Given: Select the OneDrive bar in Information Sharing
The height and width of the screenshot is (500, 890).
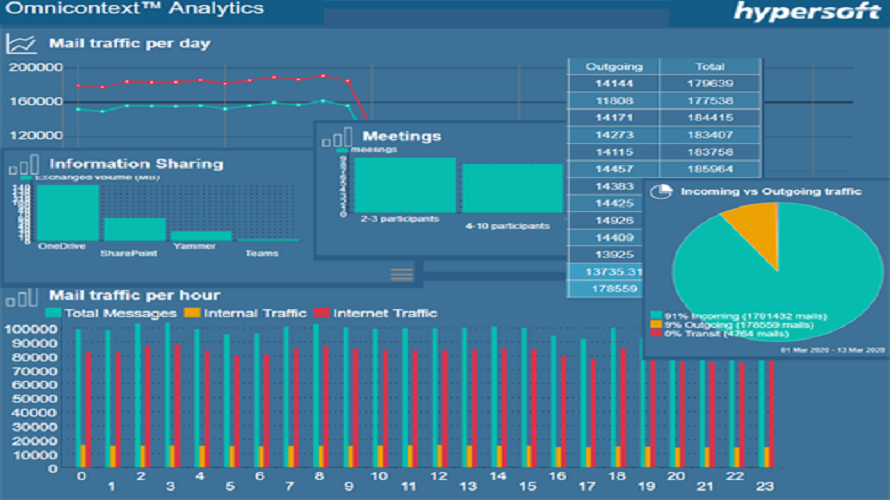Looking at the screenshot, I should pos(68,213).
